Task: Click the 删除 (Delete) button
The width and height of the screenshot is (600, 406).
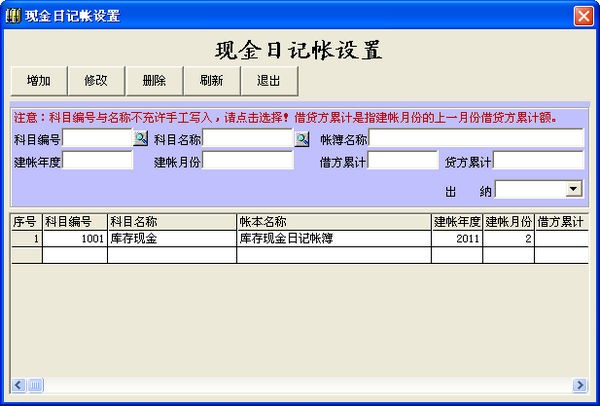Action: point(154,81)
